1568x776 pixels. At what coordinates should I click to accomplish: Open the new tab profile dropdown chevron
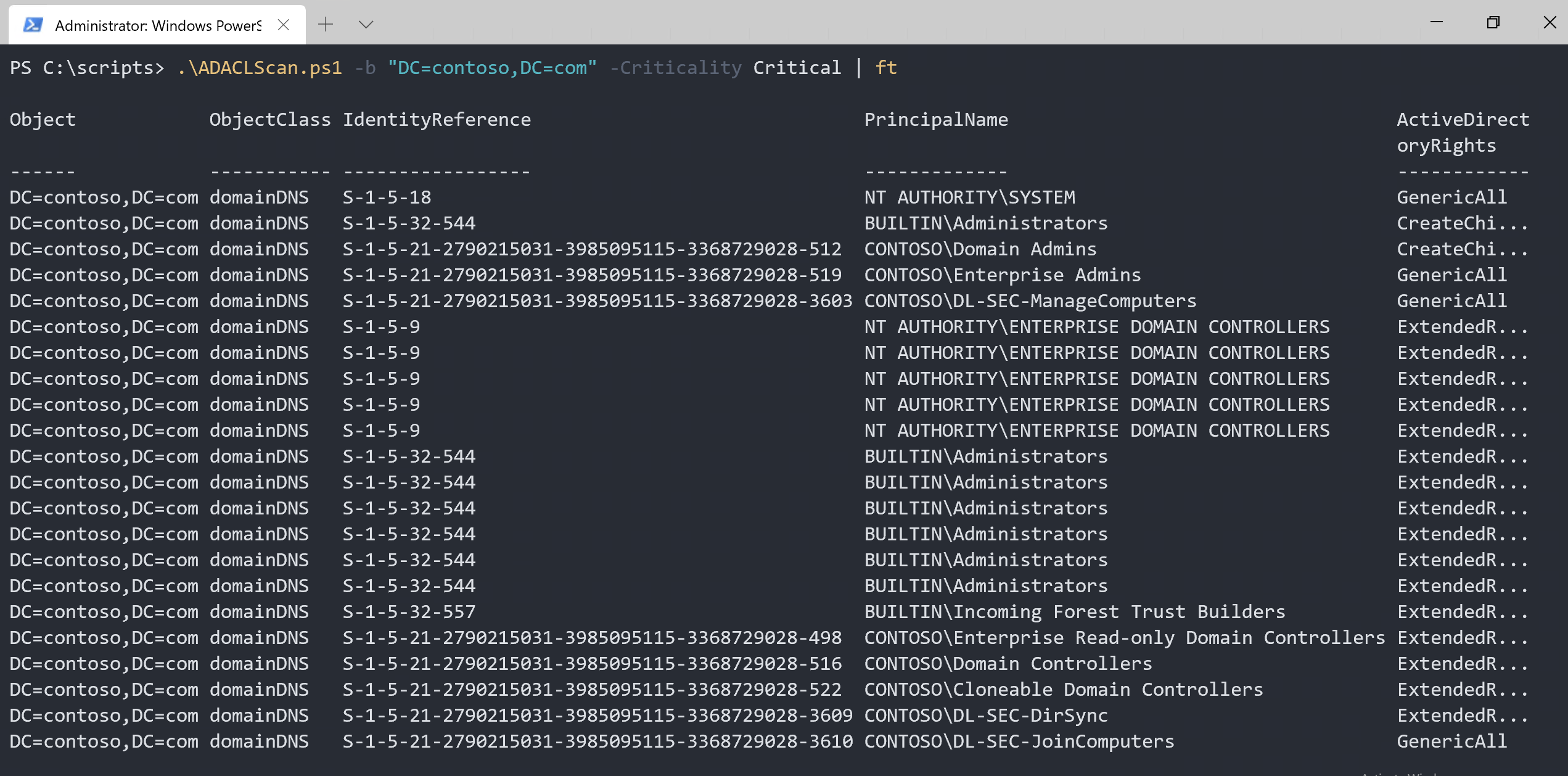366,25
